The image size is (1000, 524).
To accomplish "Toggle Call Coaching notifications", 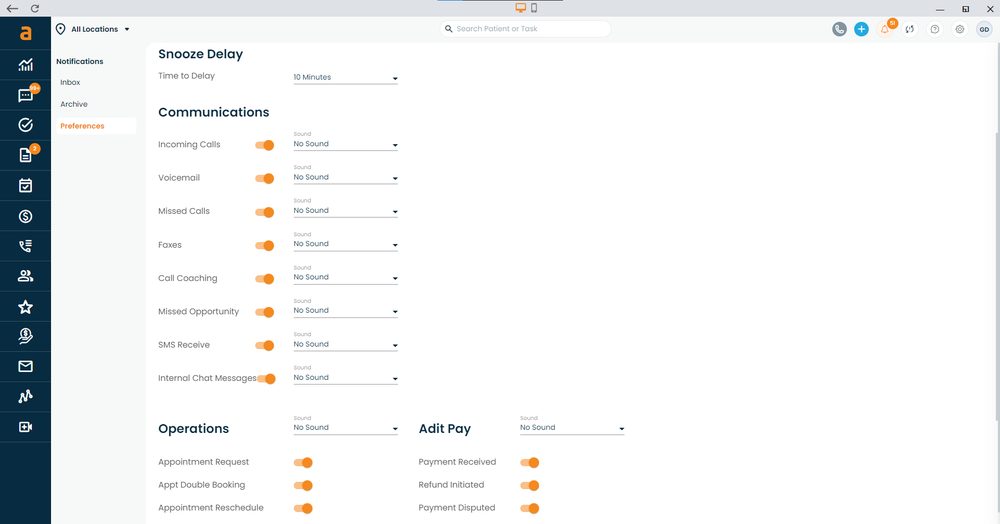I will (x=265, y=279).
